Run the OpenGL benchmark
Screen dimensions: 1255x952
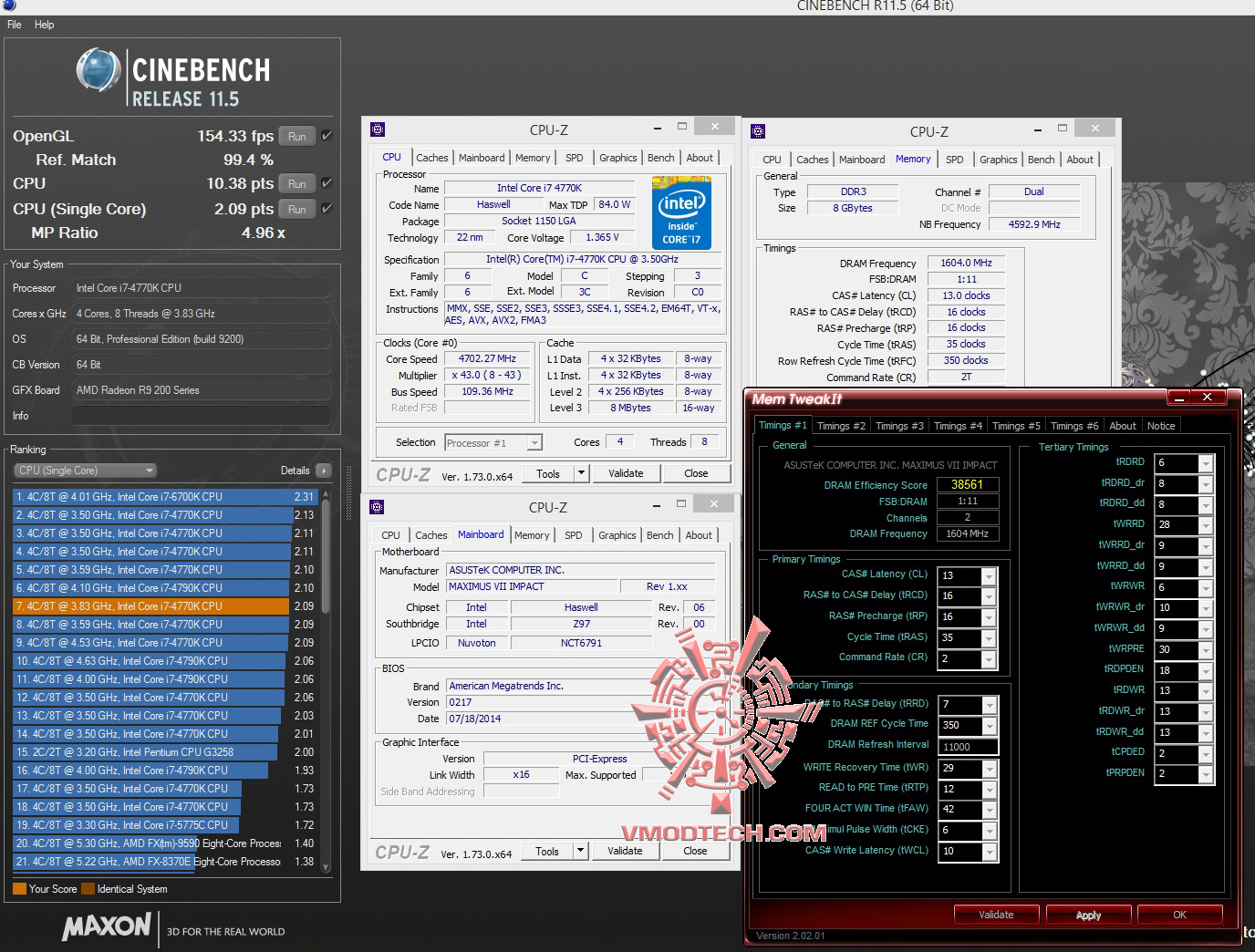297,136
